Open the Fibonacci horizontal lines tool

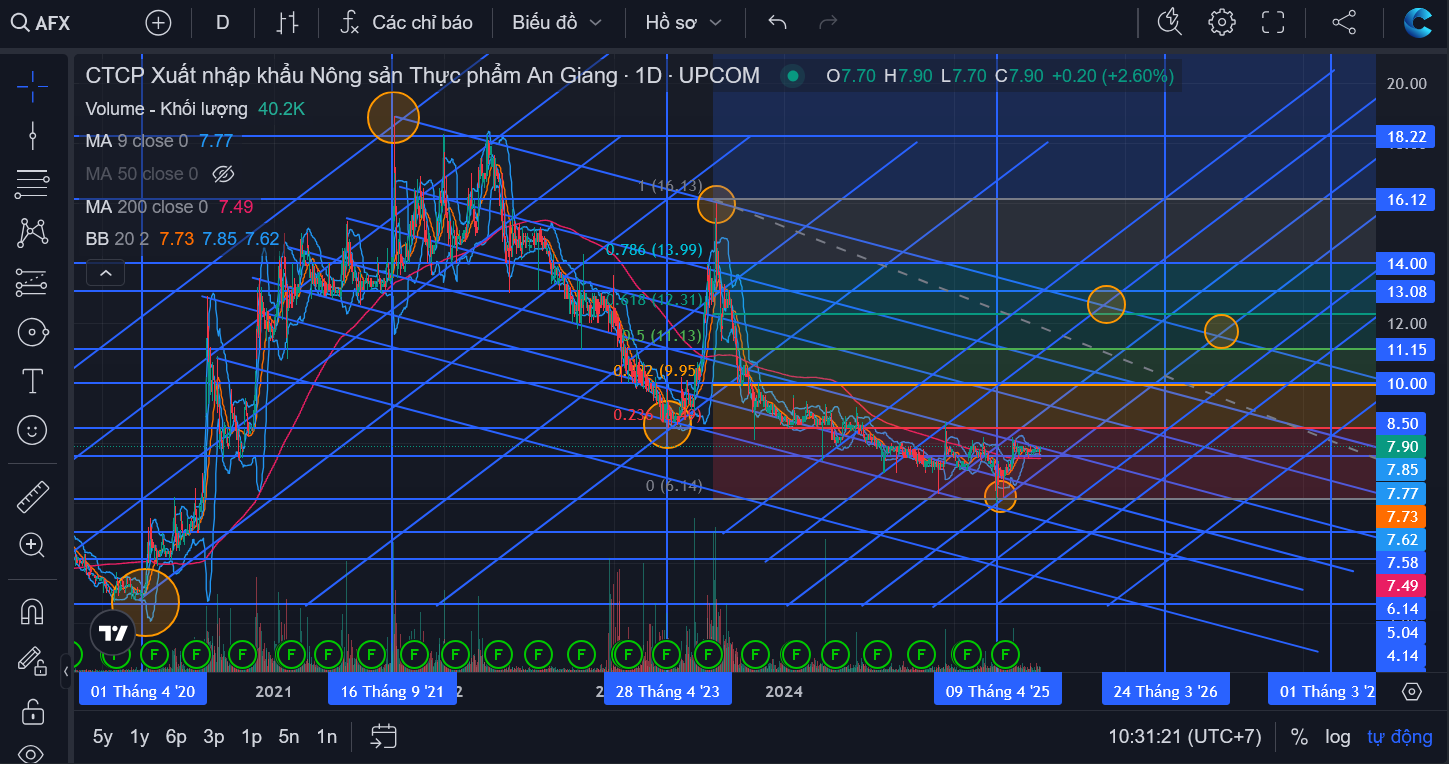tap(32, 184)
